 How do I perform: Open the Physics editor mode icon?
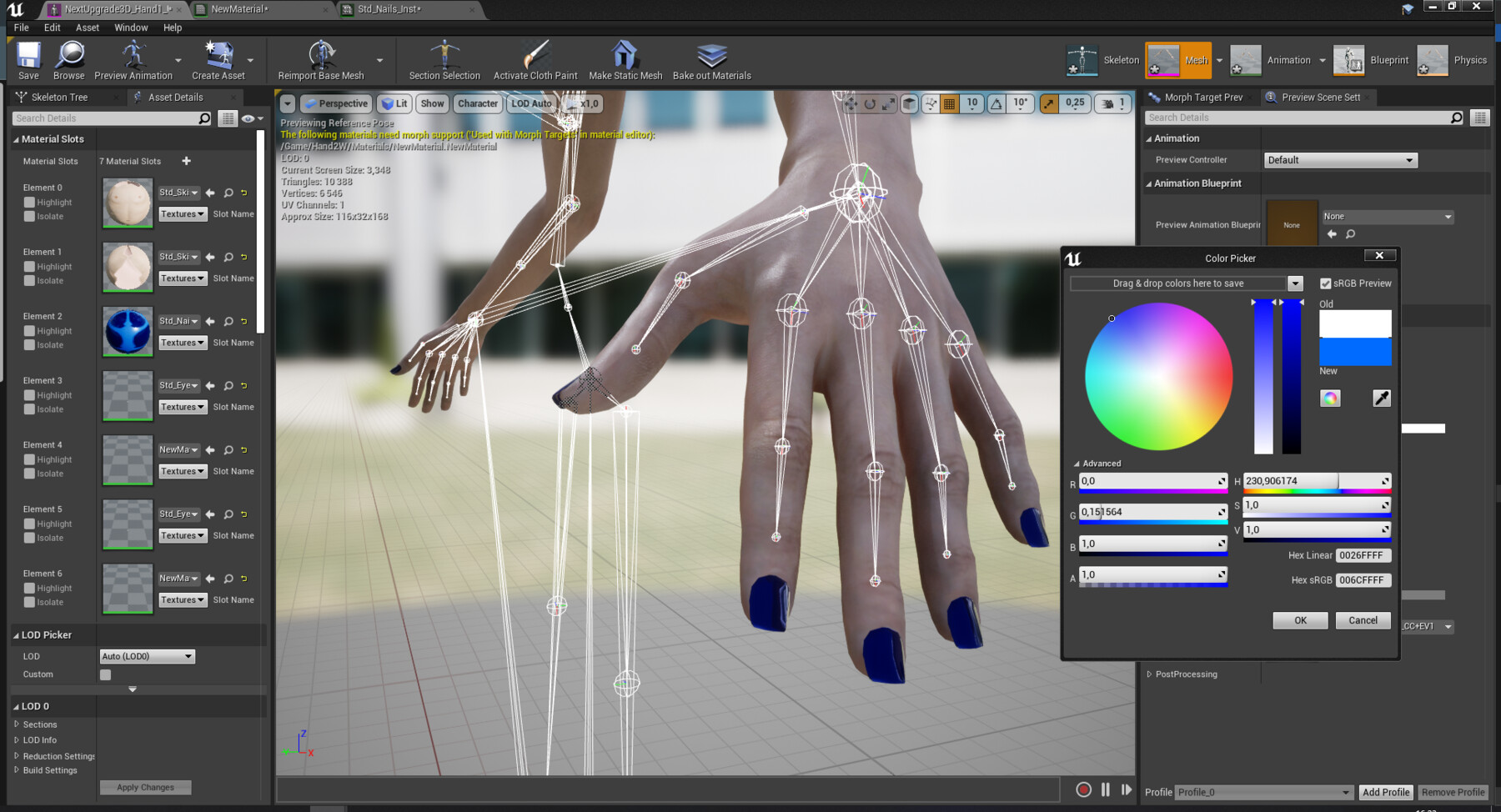1433,59
